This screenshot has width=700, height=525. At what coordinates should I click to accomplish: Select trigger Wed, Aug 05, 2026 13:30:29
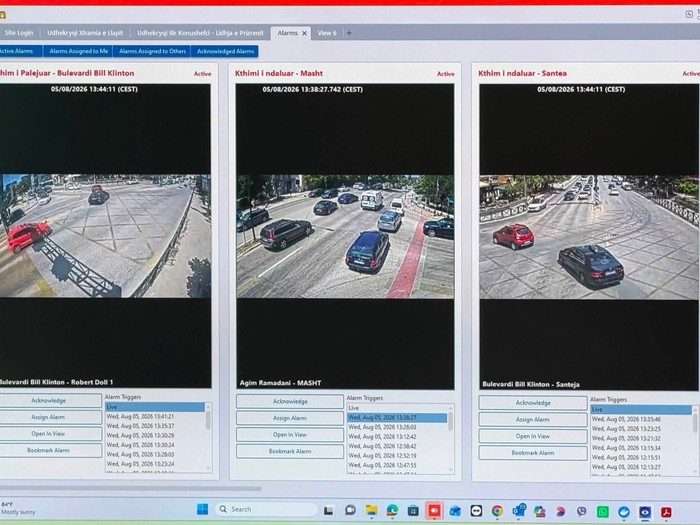[155, 435]
